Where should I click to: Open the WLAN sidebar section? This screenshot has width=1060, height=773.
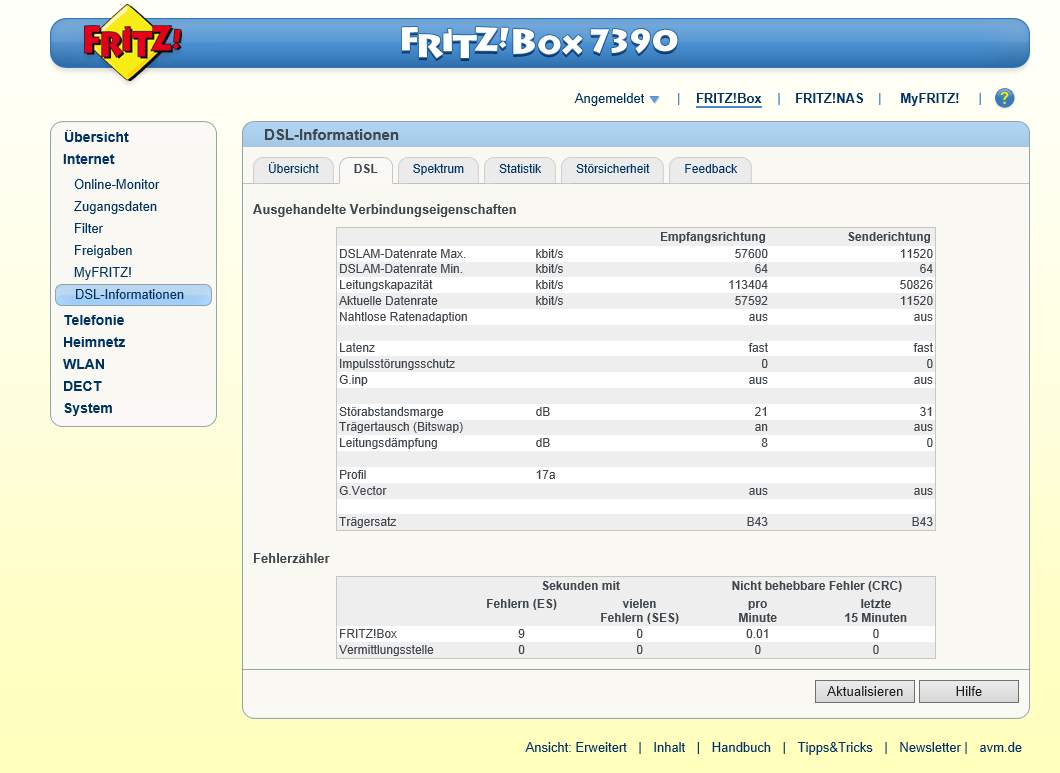click(x=84, y=365)
